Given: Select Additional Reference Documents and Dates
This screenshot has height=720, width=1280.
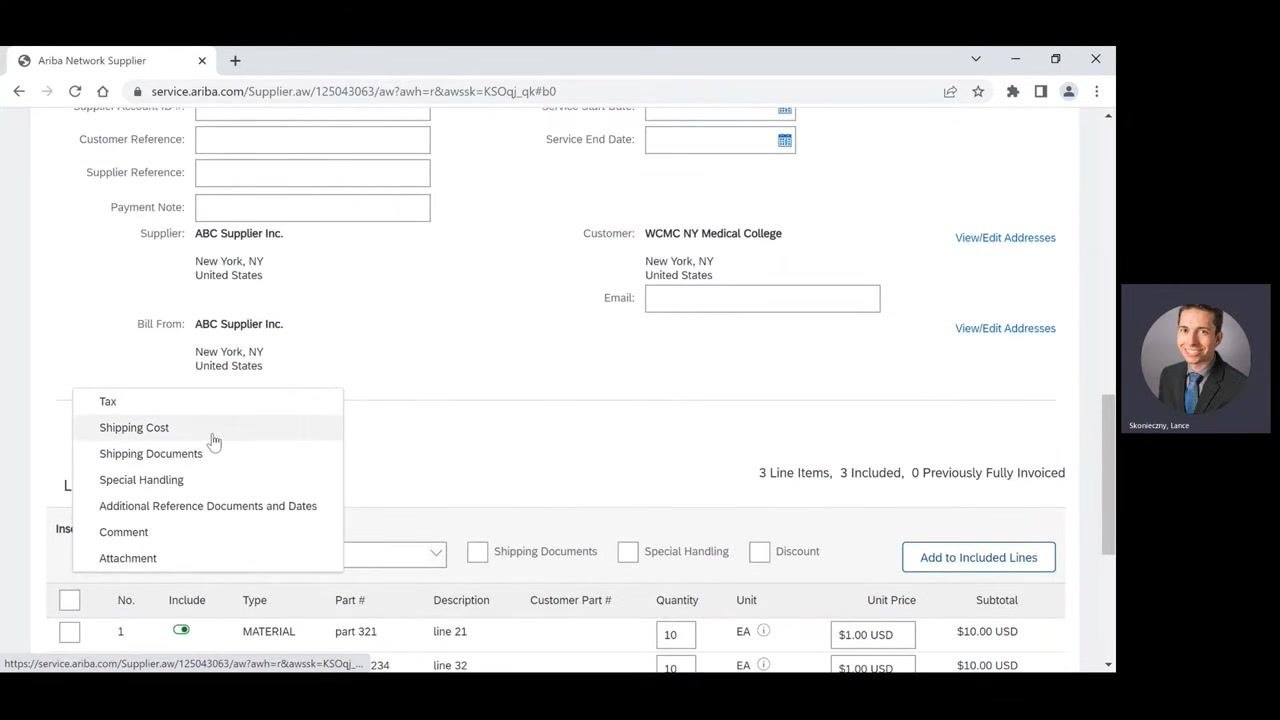Looking at the screenshot, I should (x=208, y=506).
